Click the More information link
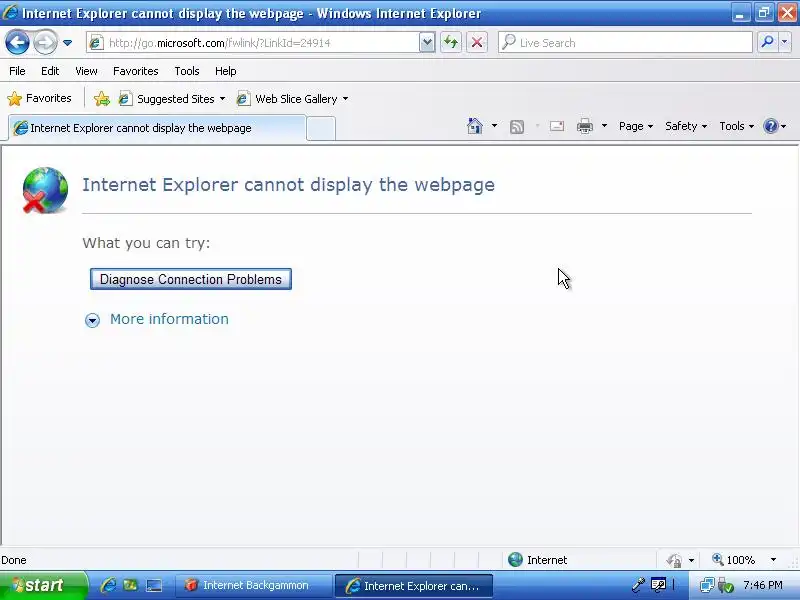The image size is (800, 600). point(169,319)
